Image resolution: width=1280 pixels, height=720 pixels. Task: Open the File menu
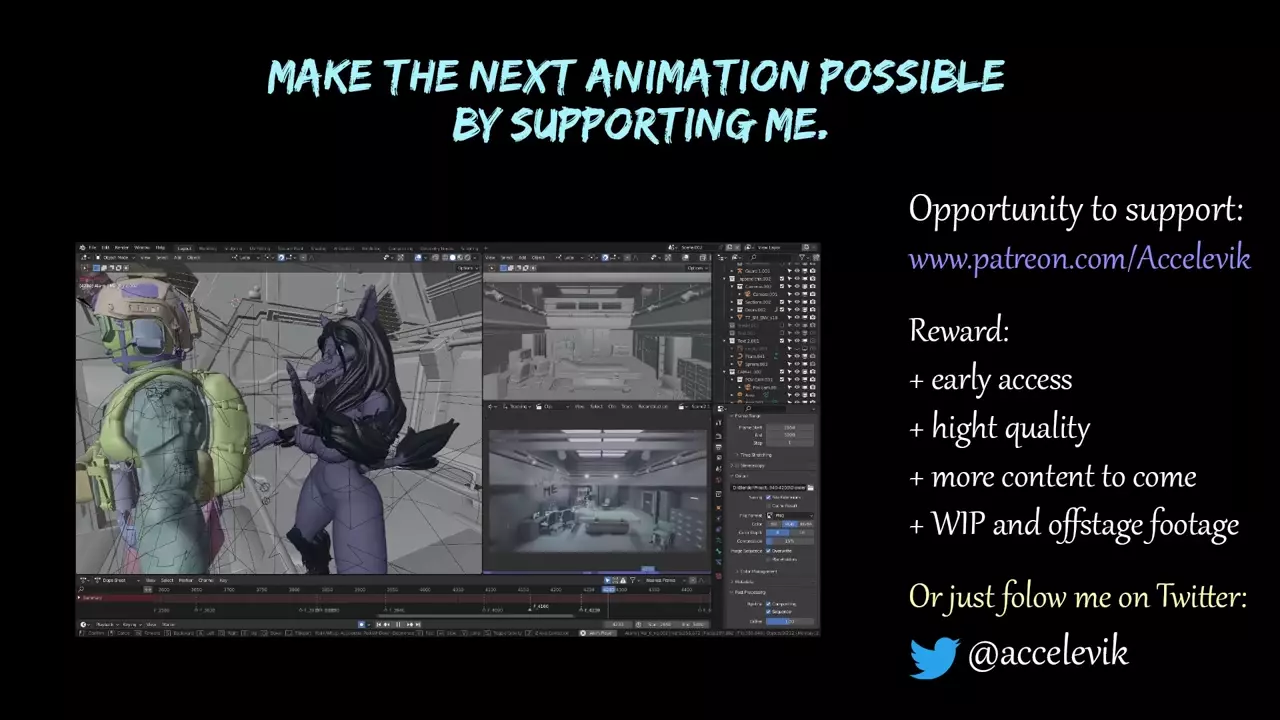pyautogui.click(x=93, y=248)
